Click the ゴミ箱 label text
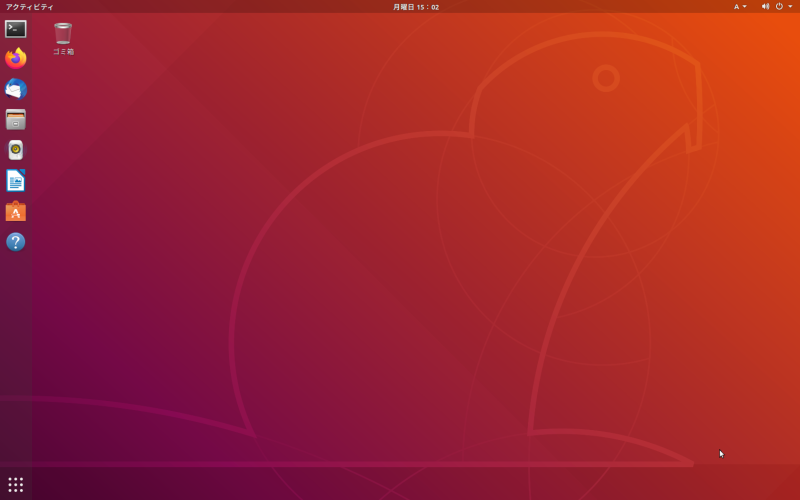The image size is (800, 500). [x=63, y=52]
